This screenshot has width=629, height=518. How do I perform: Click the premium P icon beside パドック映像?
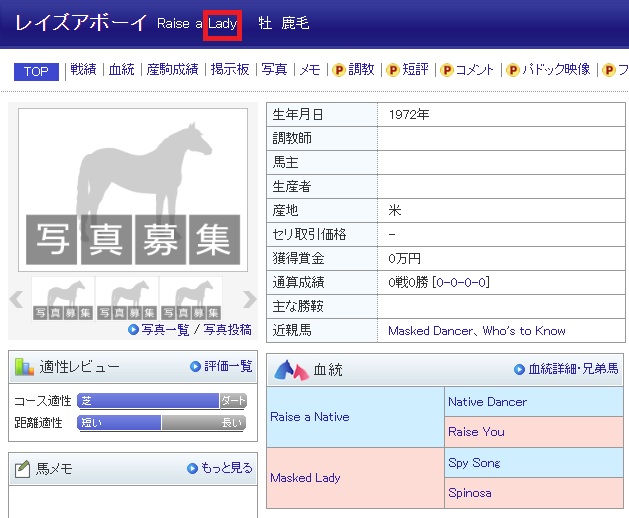(x=513, y=70)
